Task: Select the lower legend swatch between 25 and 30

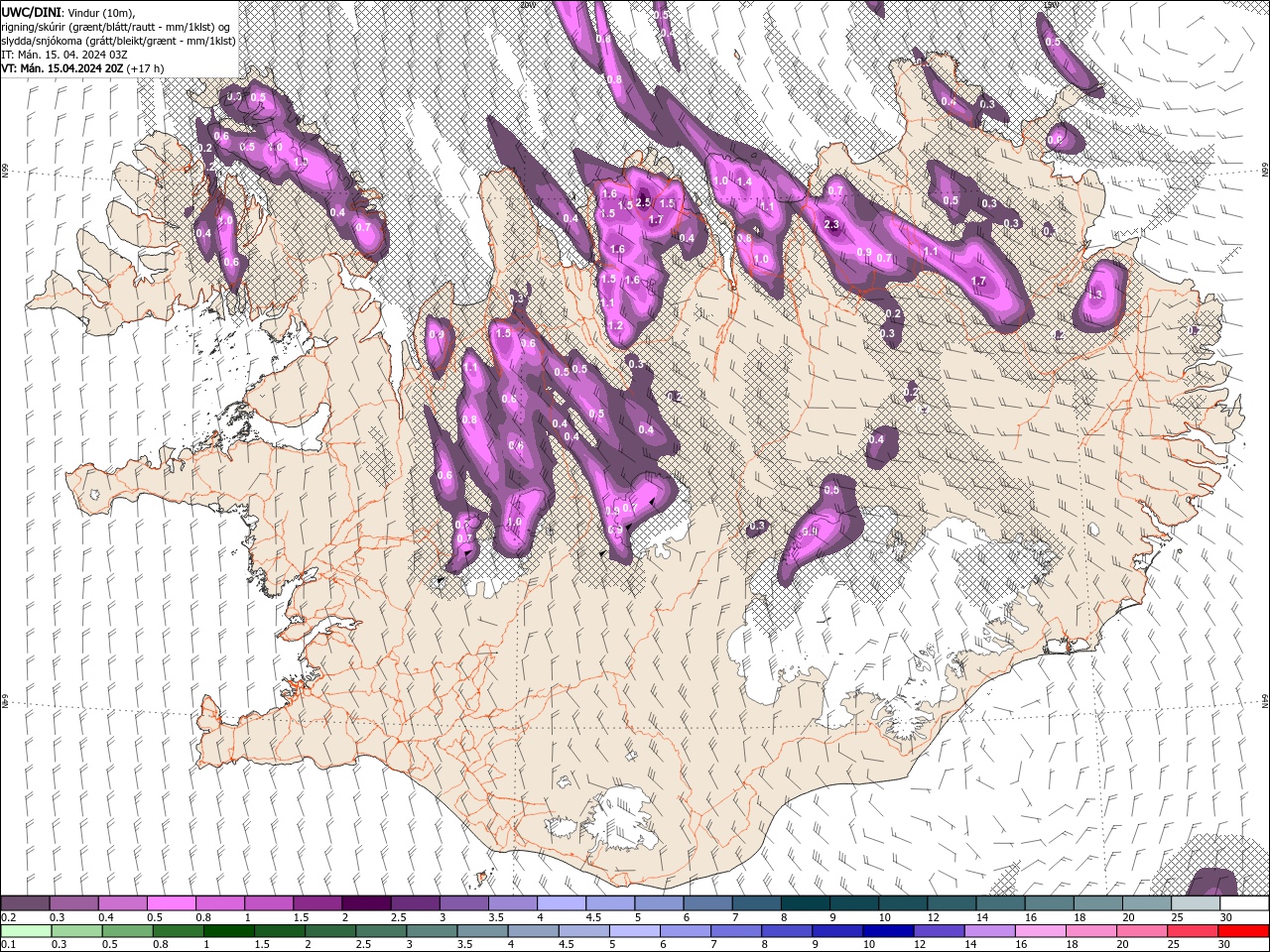Action: tap(1192, 931)
